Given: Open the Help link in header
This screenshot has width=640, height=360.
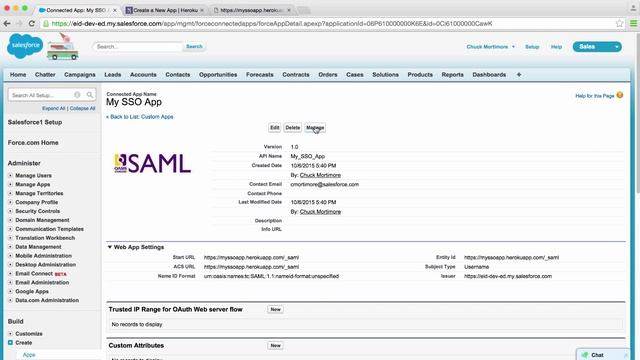Looking at the screenshot, I should pyautogui.click(x=556, y=47).
